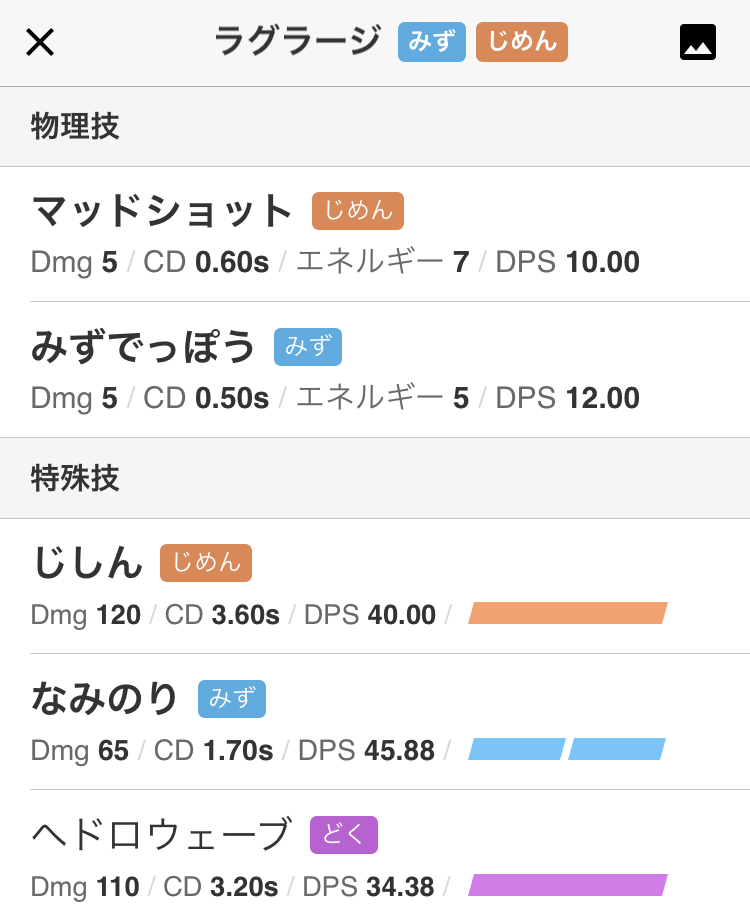Close the ラグラージ detail panel
The height and width of the screenshot is (920, 750).
click(40, 42)
